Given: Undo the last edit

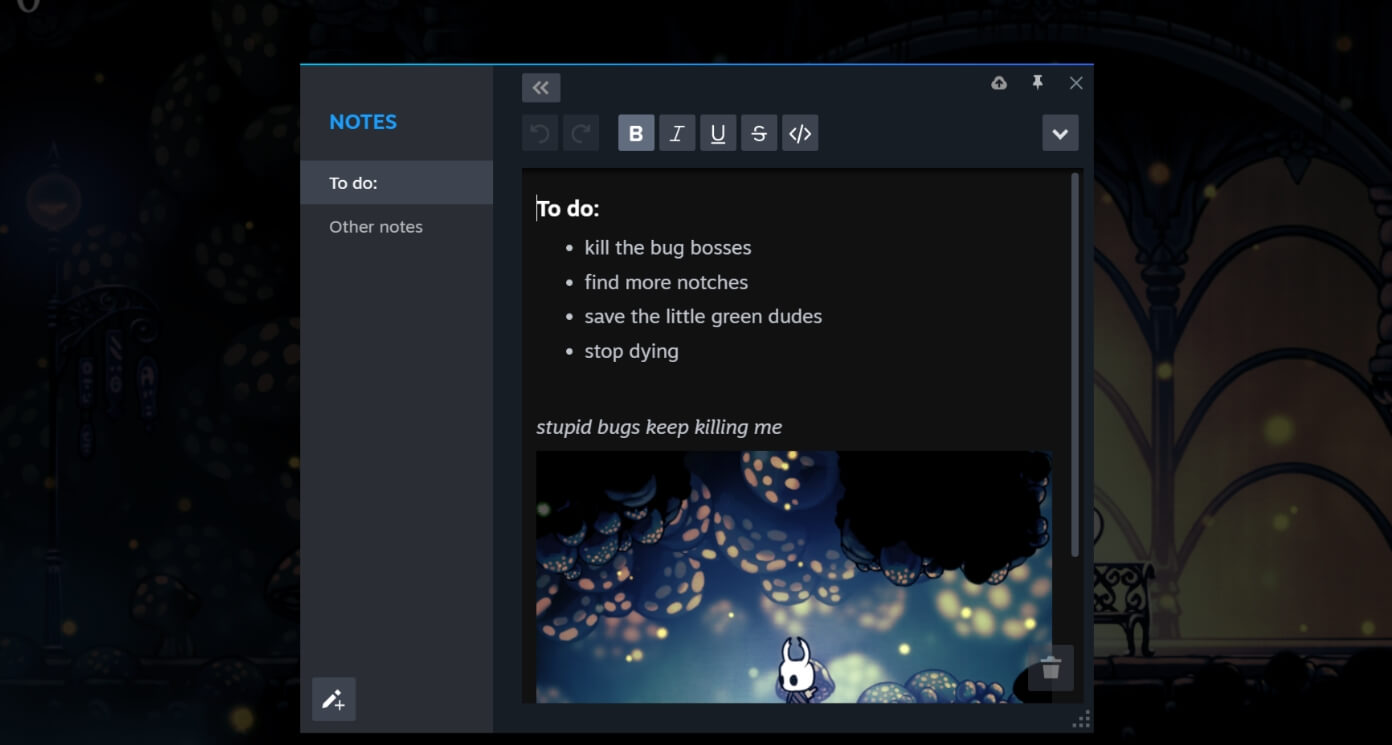Looking at the screenshot, I should pyautogui.click(x=540, y=133).
